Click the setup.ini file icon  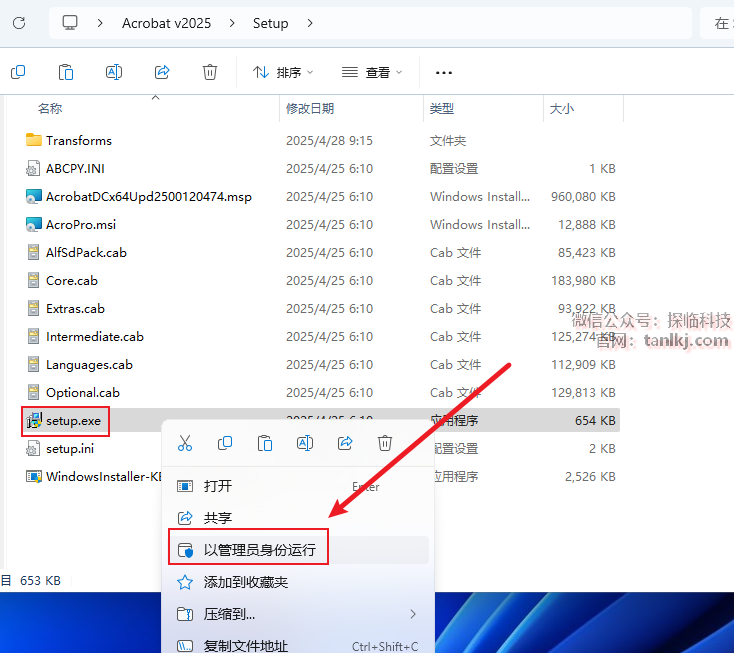[32, 448]
